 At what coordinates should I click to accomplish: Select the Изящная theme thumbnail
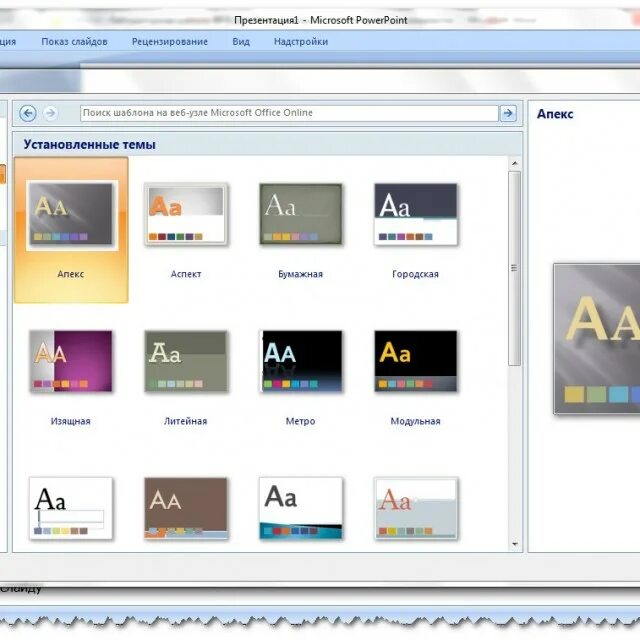pos(71,361)
